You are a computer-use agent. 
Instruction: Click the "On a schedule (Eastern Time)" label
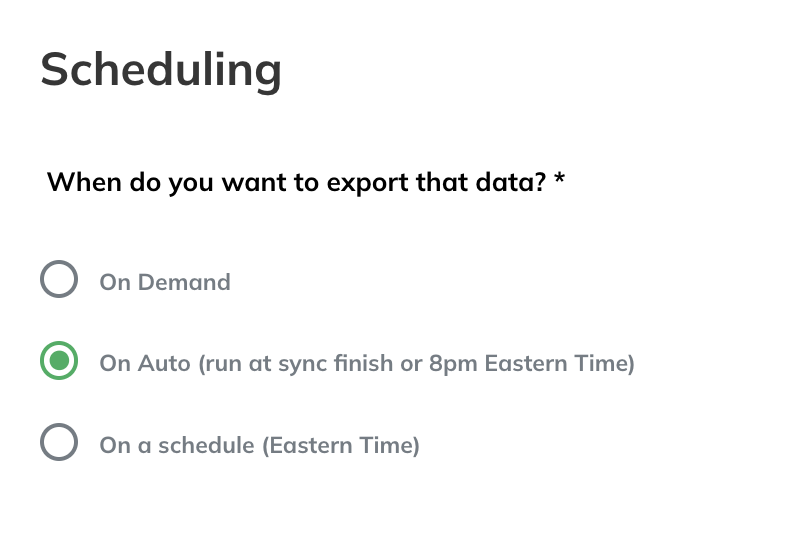259,445
